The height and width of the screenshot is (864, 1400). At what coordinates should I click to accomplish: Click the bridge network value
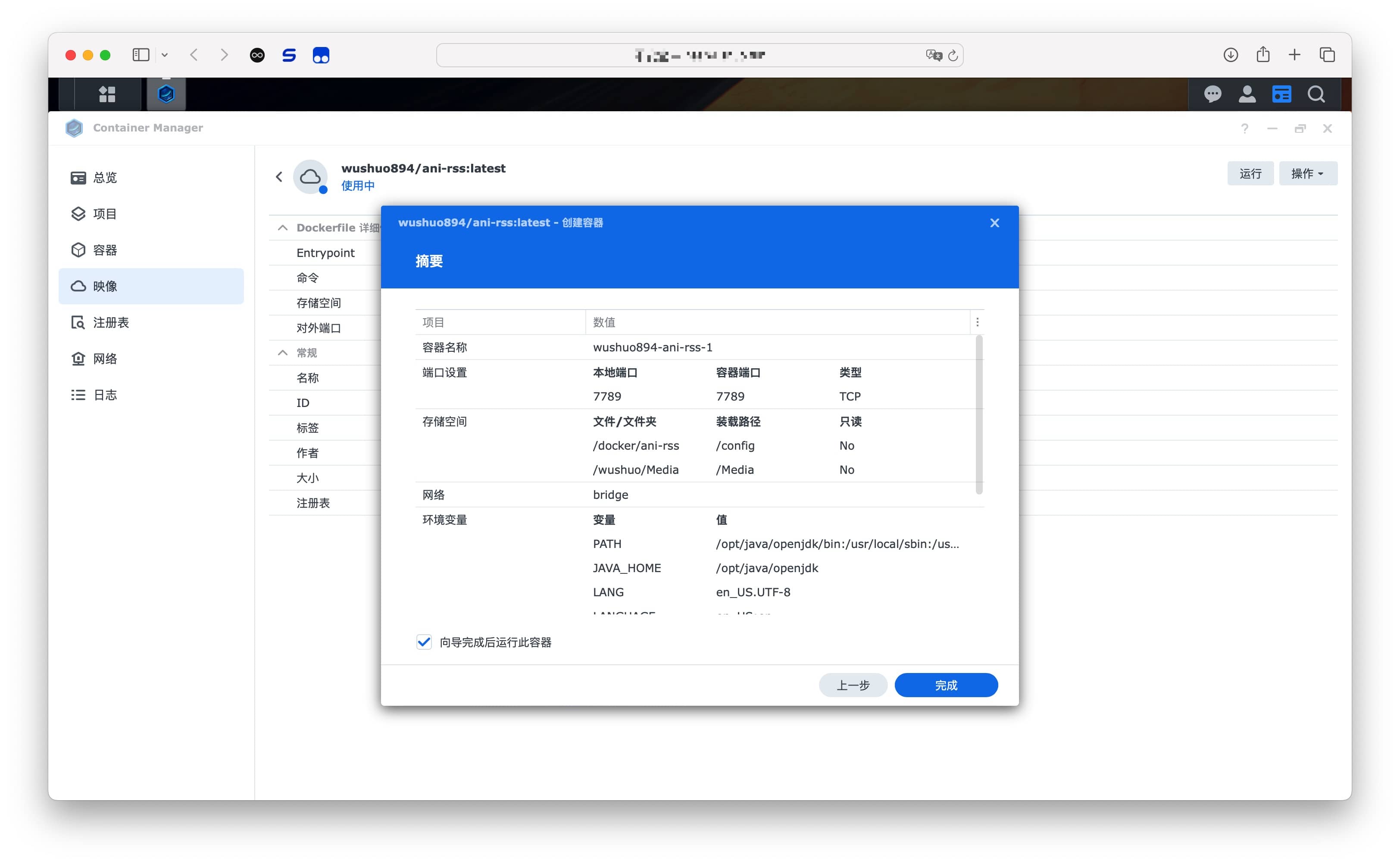tap(610, 495)
